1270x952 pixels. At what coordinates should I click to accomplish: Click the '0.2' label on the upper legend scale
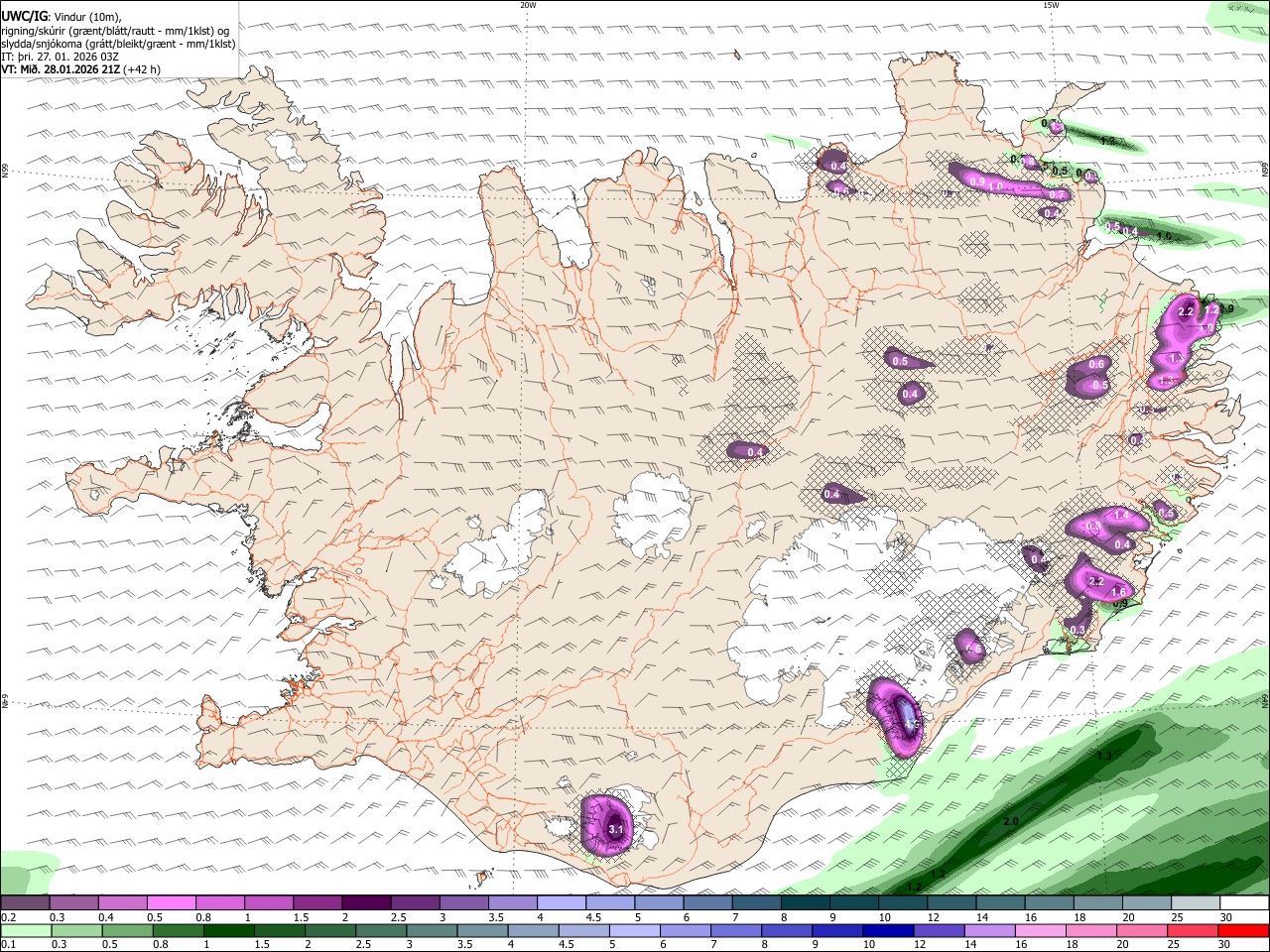coord(9,917)
